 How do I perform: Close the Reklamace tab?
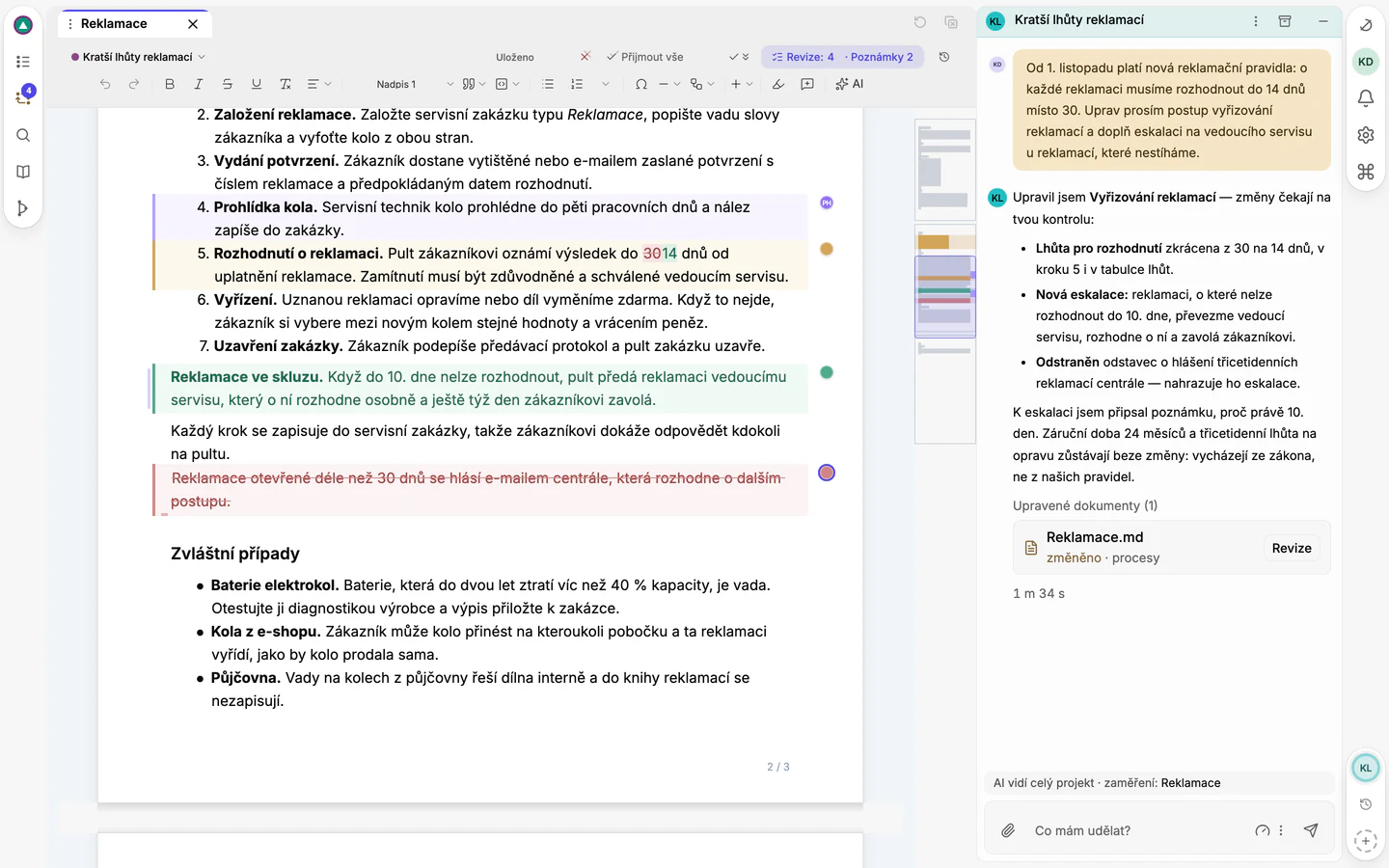pyautogui.click(x=193, y=23)
